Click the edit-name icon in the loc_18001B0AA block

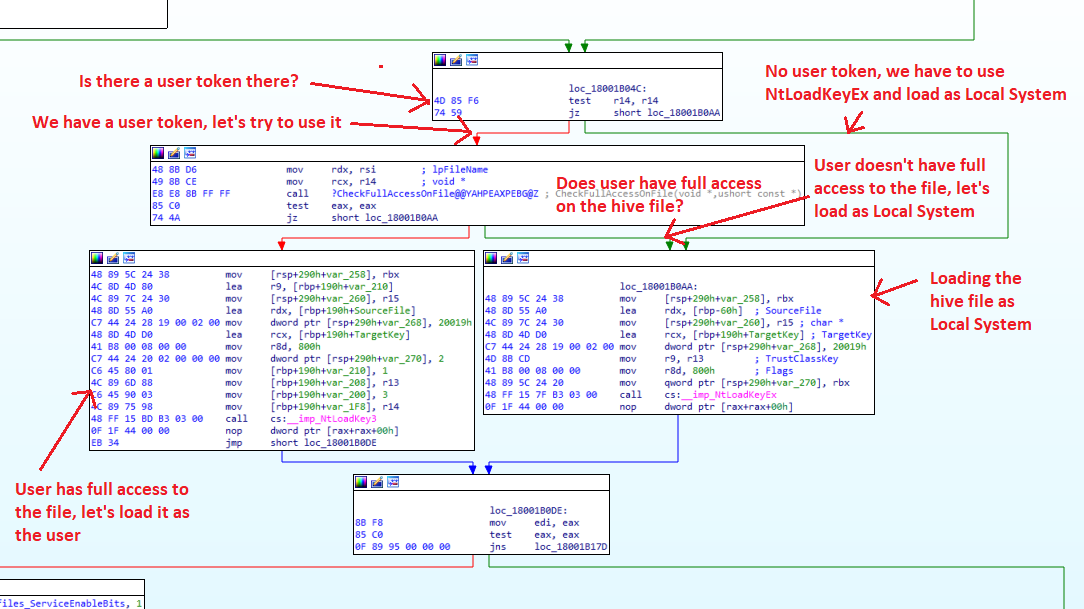[x=507, y=259]
